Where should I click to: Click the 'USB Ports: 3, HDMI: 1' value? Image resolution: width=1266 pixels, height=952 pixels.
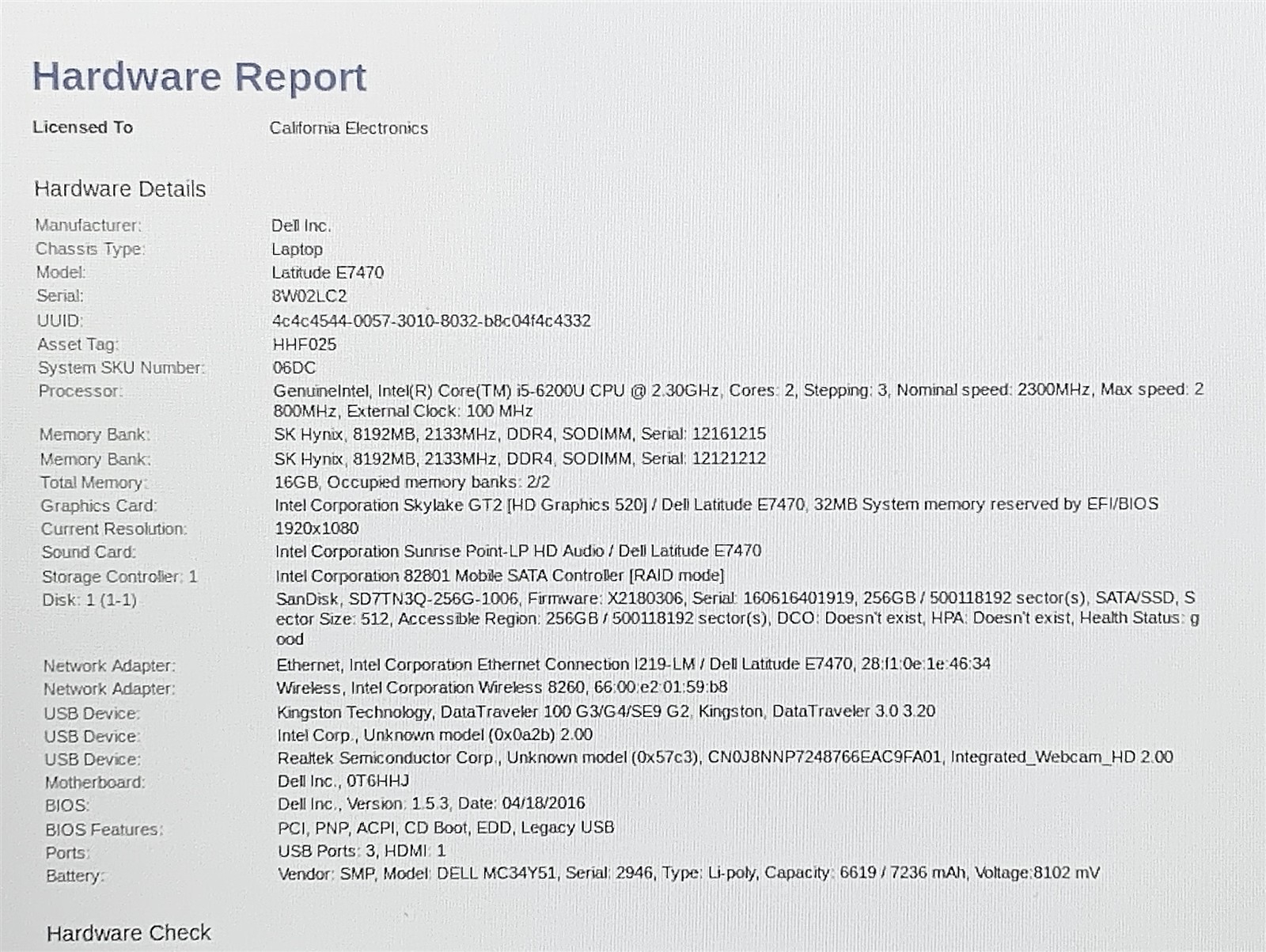point(362,851)
